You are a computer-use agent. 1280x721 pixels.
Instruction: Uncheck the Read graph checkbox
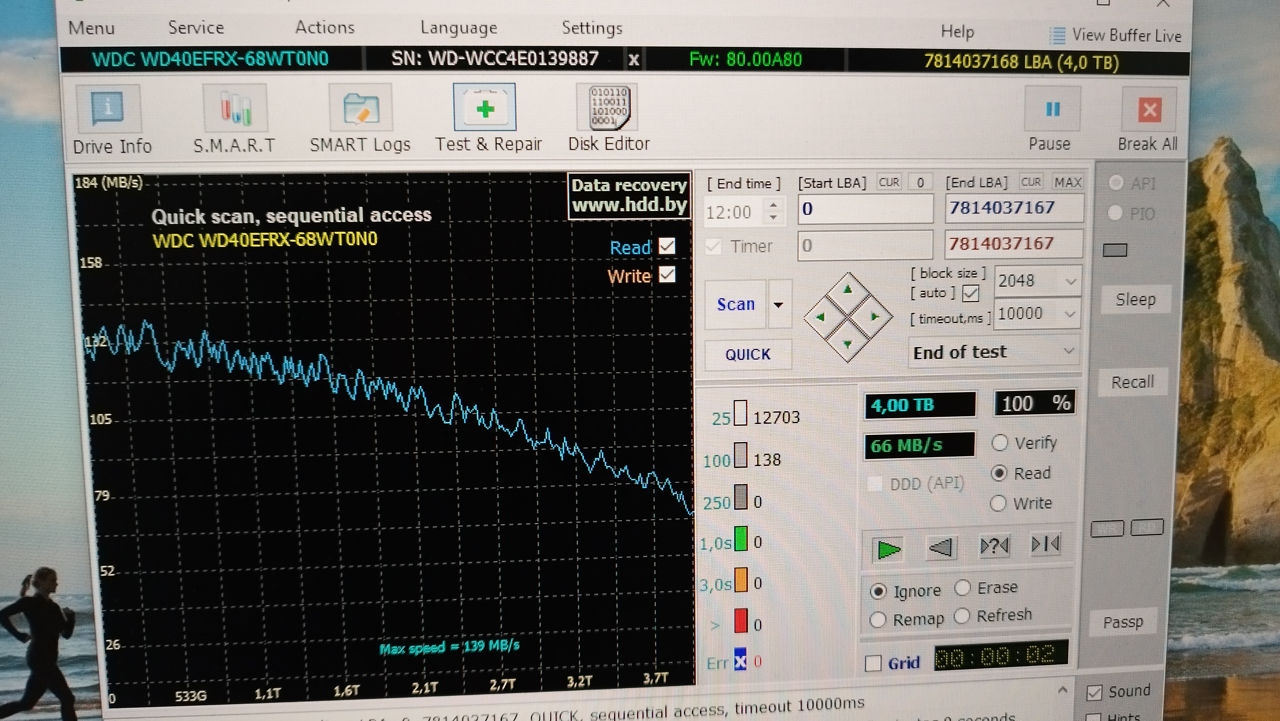click(667, 246)
